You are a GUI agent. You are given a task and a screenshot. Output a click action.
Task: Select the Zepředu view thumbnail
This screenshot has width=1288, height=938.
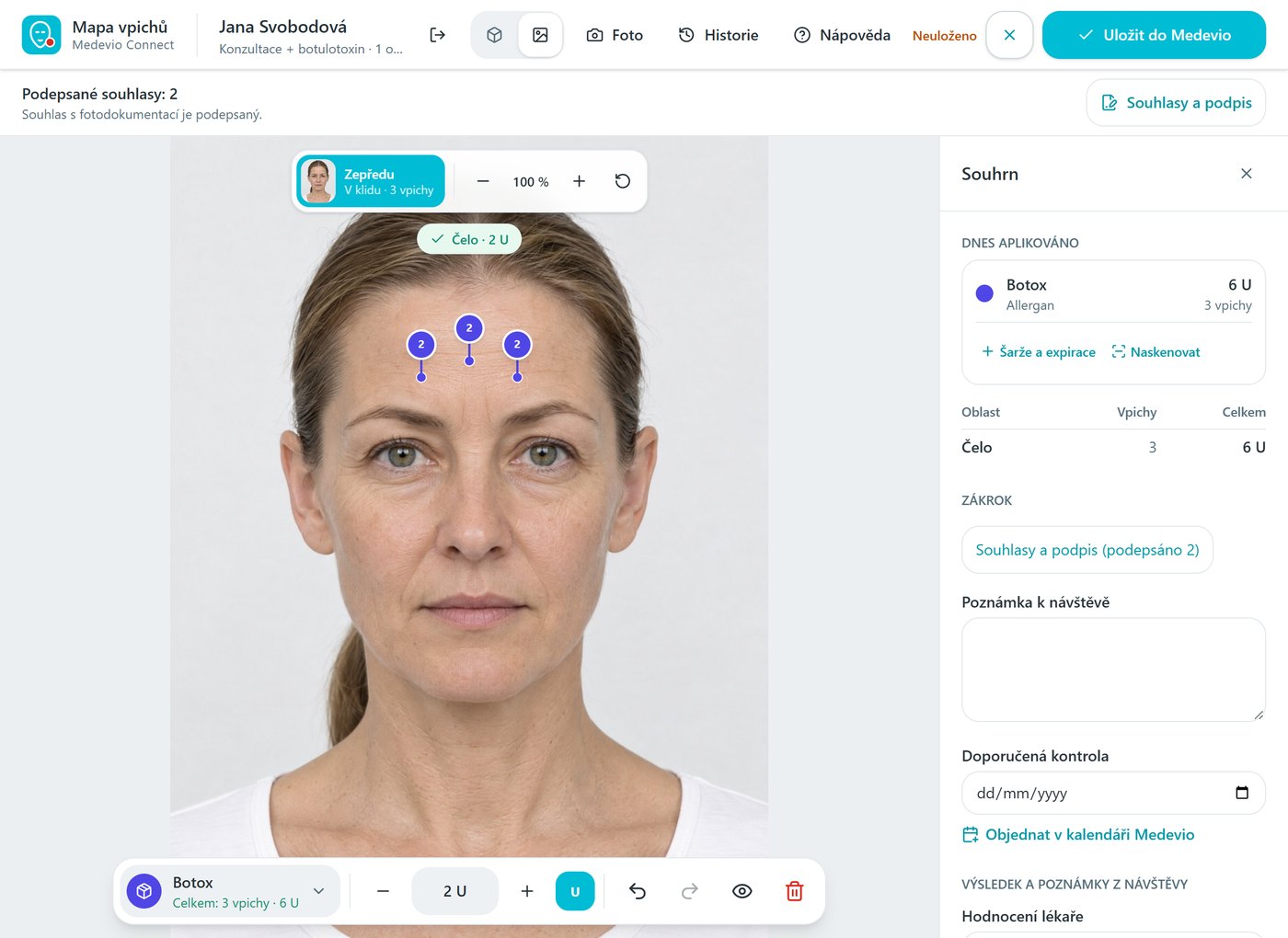click(371, 181)
